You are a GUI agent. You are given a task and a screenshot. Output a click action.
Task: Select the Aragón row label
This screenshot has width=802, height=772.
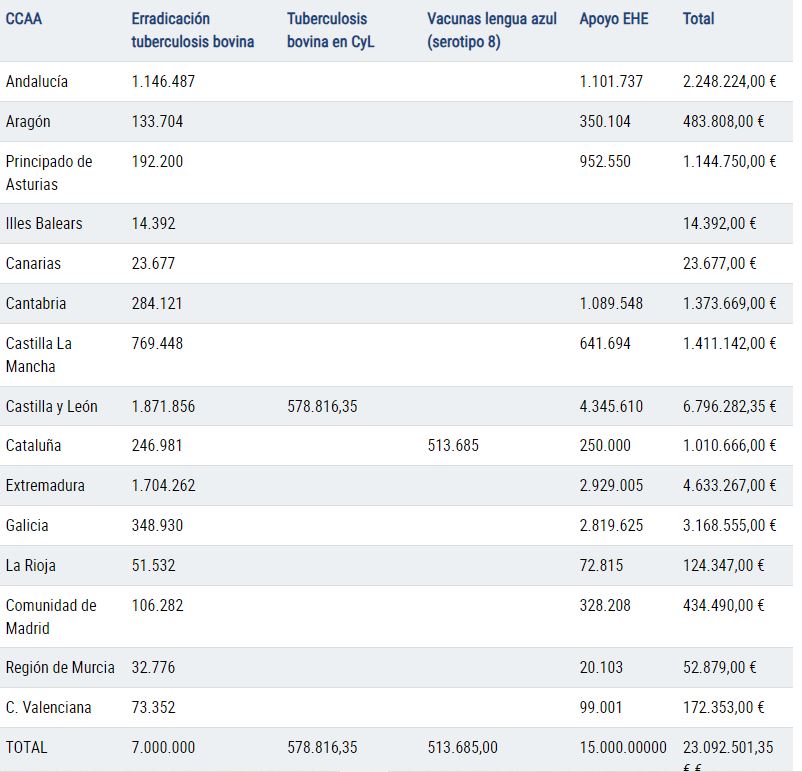28,122
